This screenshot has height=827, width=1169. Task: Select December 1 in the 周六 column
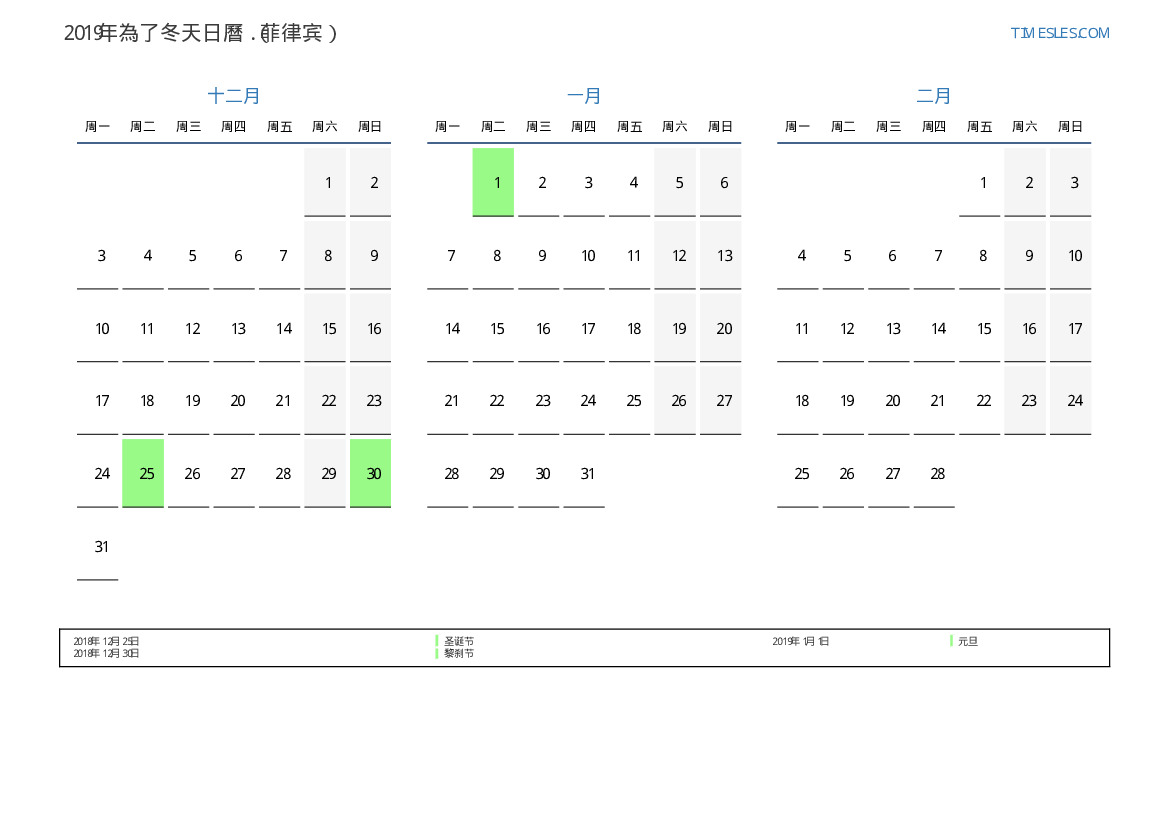click(x=325, y=182)
